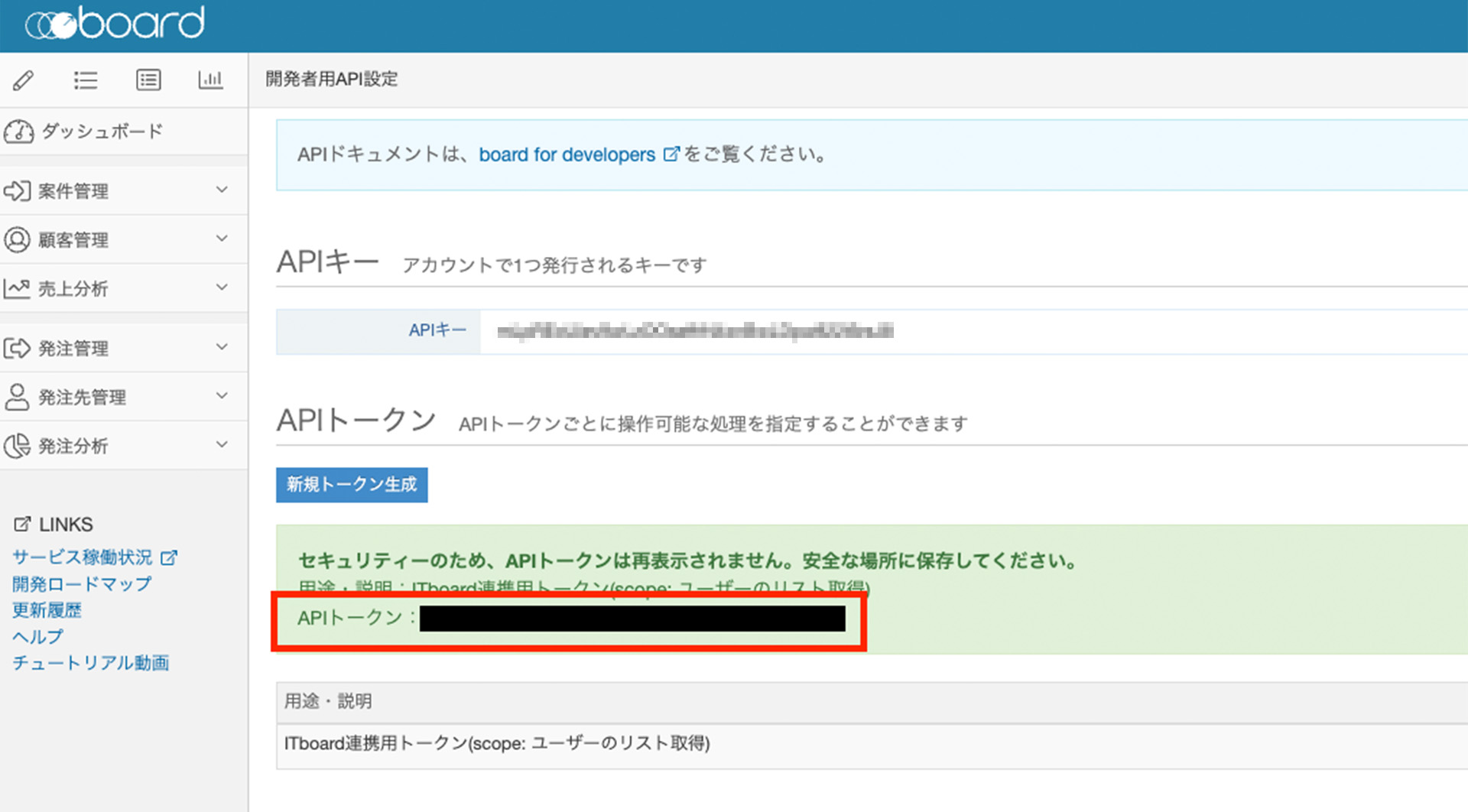Expand the 発注管理 menu chevron
This screenshot has height=812, width=1468.
pos(222,347)
